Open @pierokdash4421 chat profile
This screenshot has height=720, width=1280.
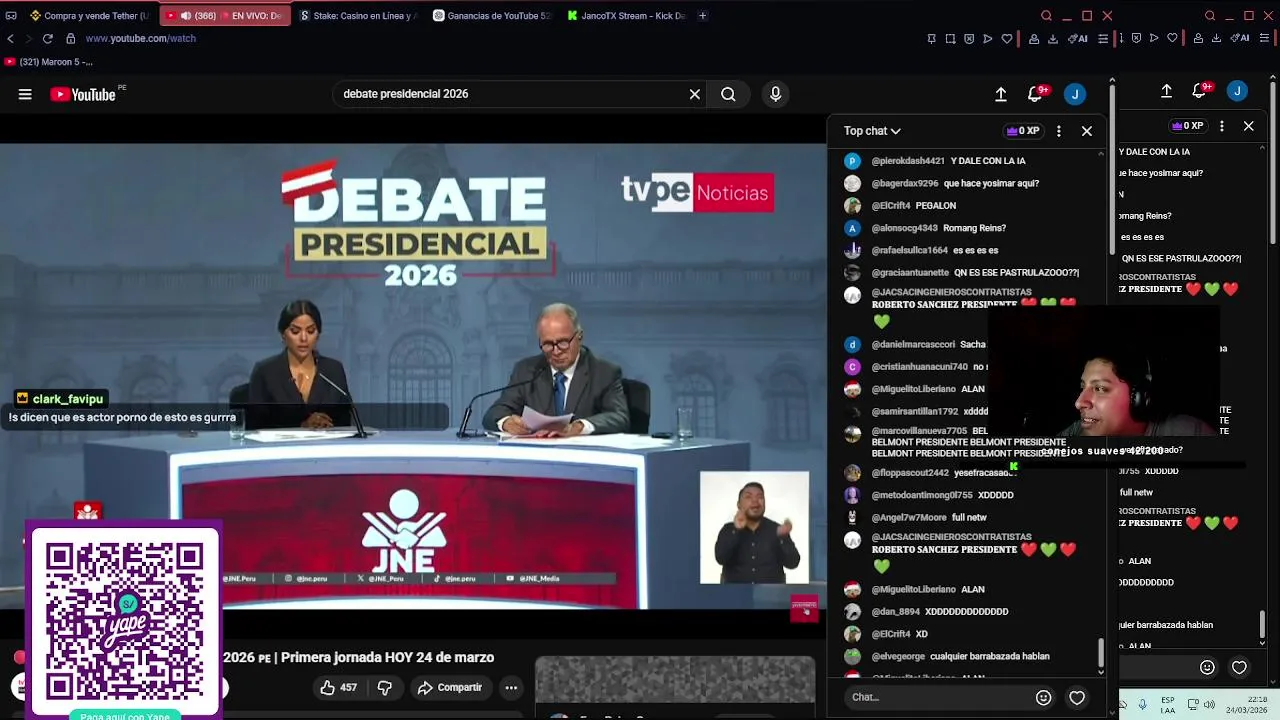[x=908, y=161]
